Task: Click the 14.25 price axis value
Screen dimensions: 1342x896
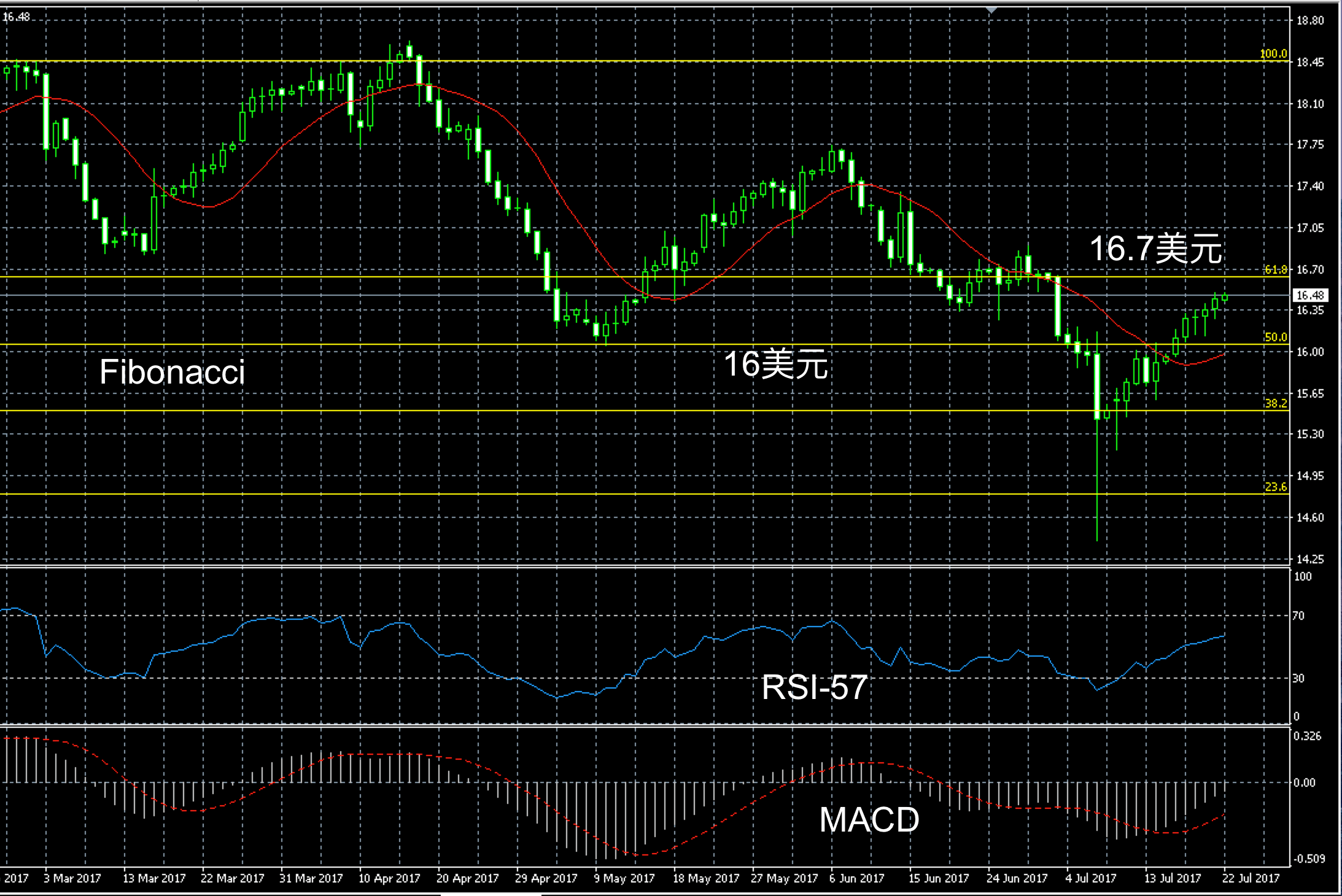Action: 1310,559
